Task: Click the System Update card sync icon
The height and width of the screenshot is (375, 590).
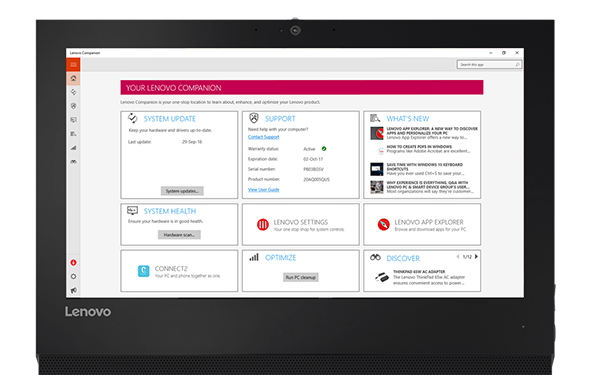Action: 132,118
